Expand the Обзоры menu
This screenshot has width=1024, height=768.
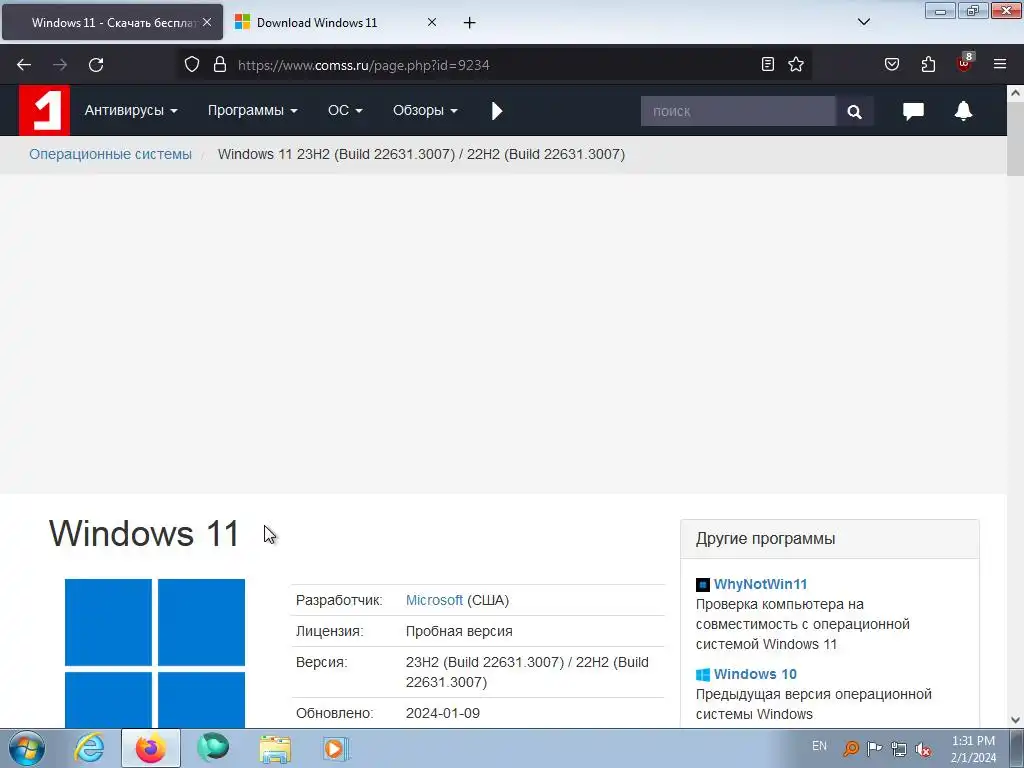[x=425, y=110]
